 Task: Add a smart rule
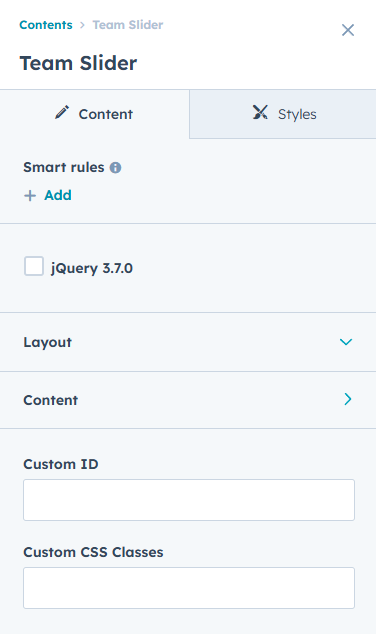pyautogui.click(x=48, y=195)
